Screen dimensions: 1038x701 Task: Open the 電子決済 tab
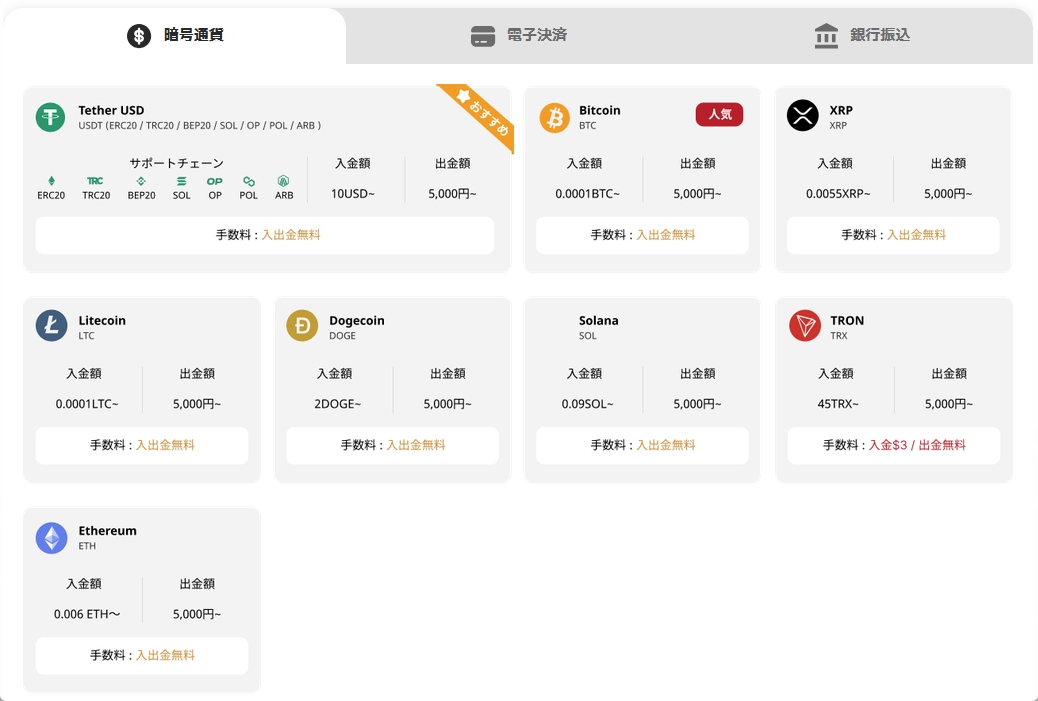[x=518, y=36]
